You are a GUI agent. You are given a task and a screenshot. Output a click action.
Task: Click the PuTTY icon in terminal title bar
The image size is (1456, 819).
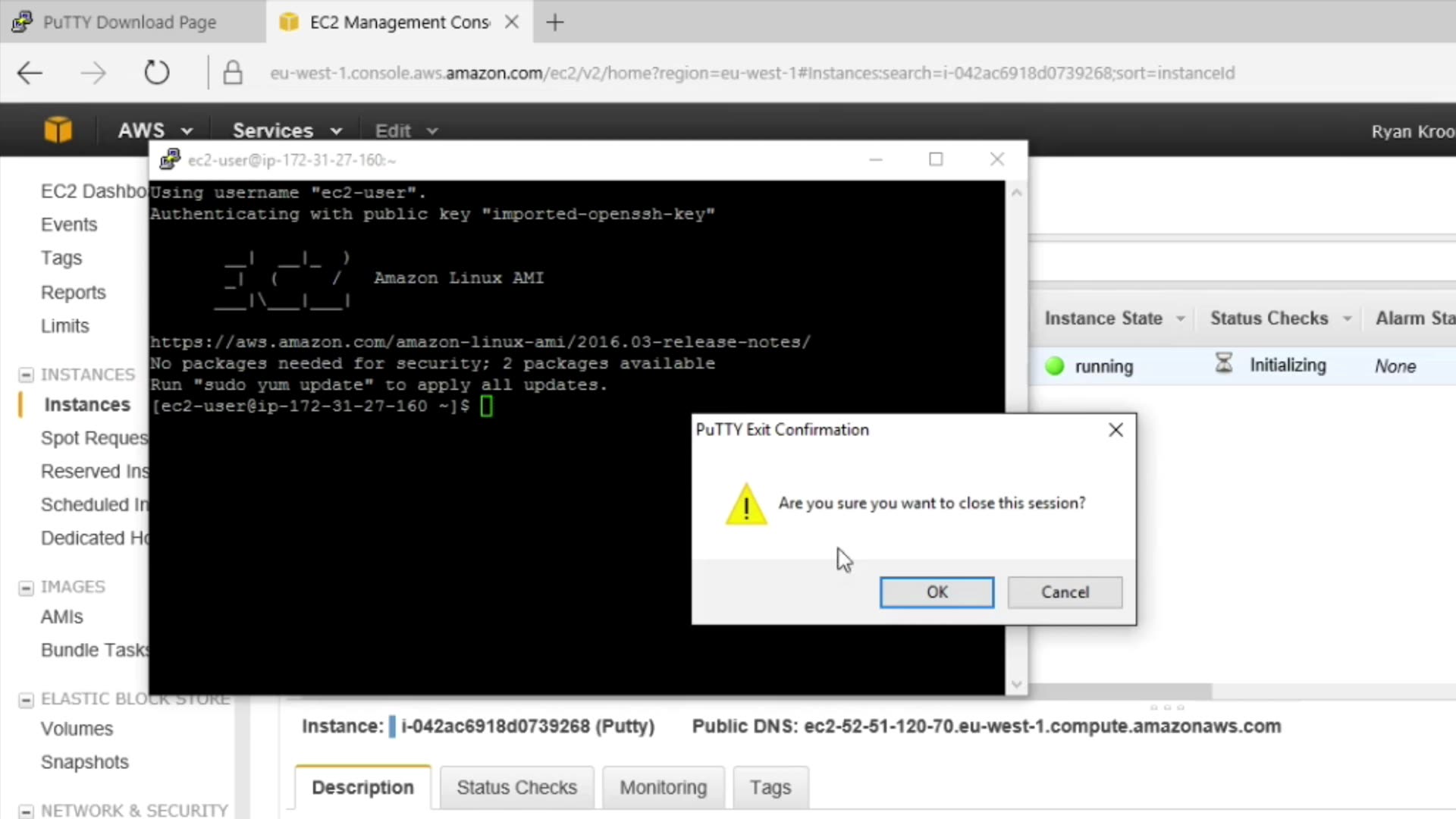click(x=170, y=160)
